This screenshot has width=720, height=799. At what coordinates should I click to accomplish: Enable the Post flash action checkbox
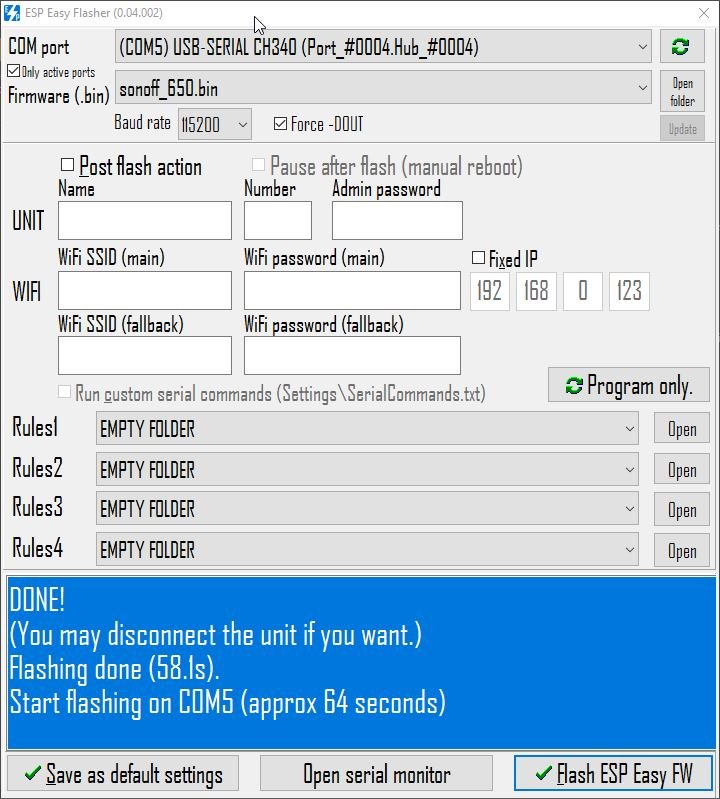pos(68,165)
